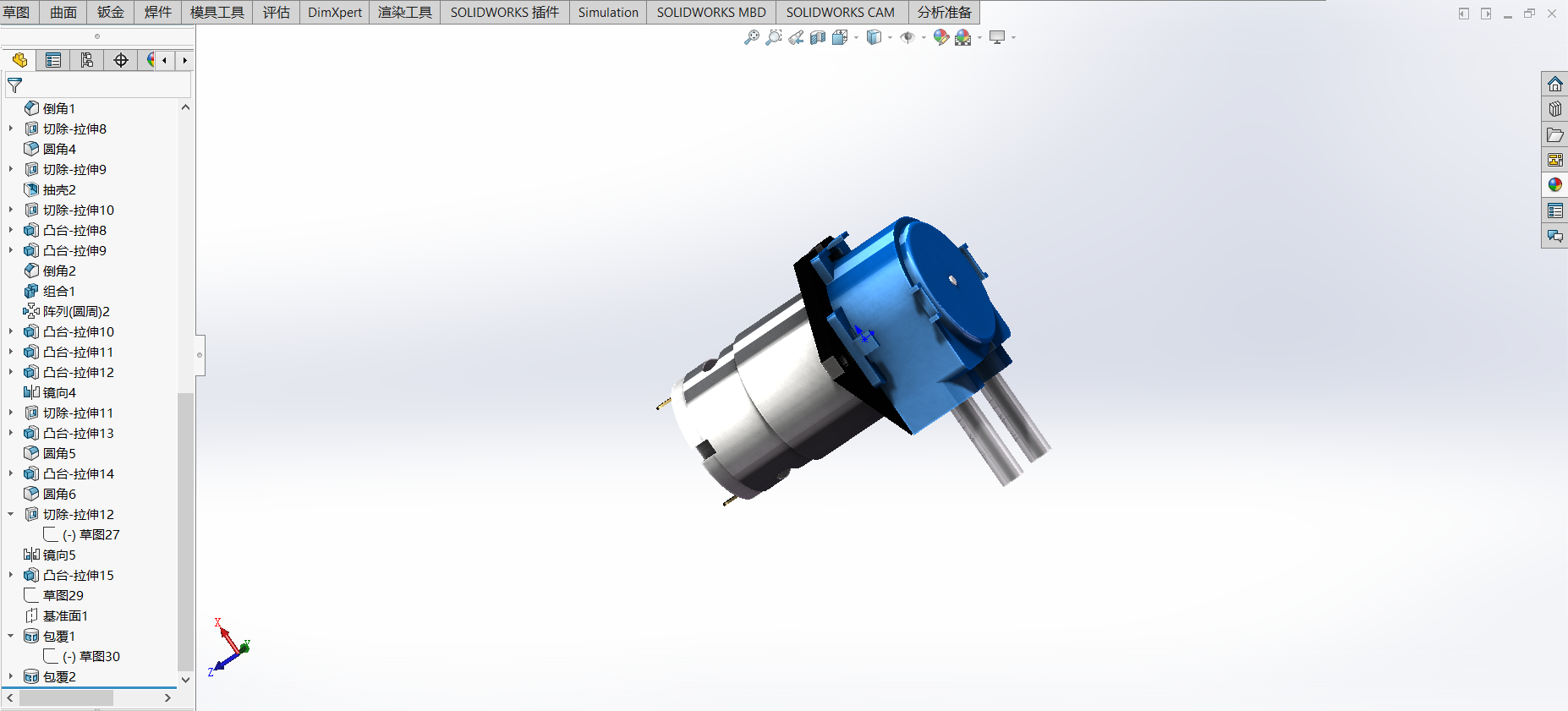The height and width of the screenshot is (711, 1568).
Task: Switch to the FeatureManager design tree tab
Action: coord(19,60)
